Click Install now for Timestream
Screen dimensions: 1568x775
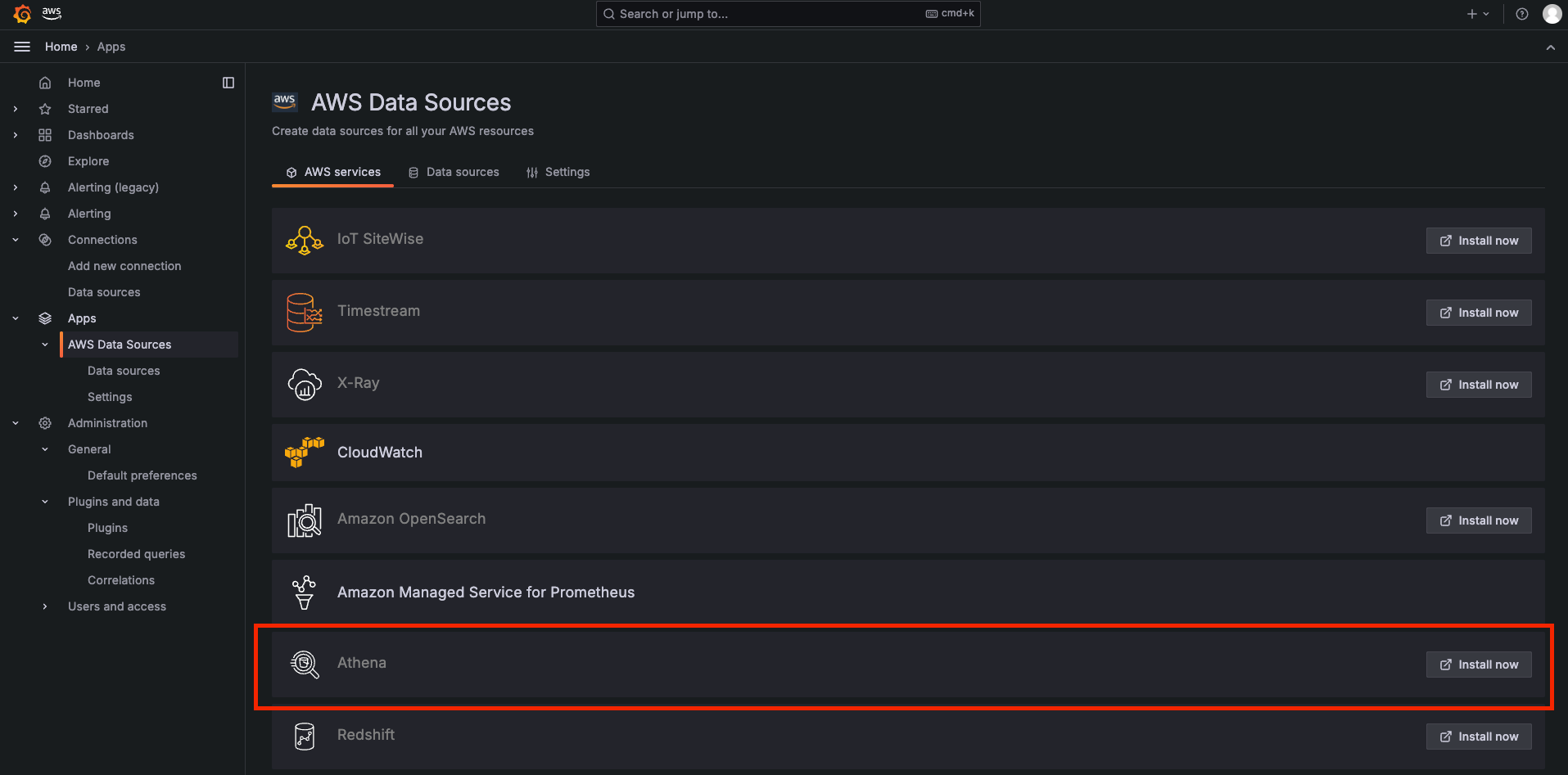pyautogui.click(x=1478, y=313)
